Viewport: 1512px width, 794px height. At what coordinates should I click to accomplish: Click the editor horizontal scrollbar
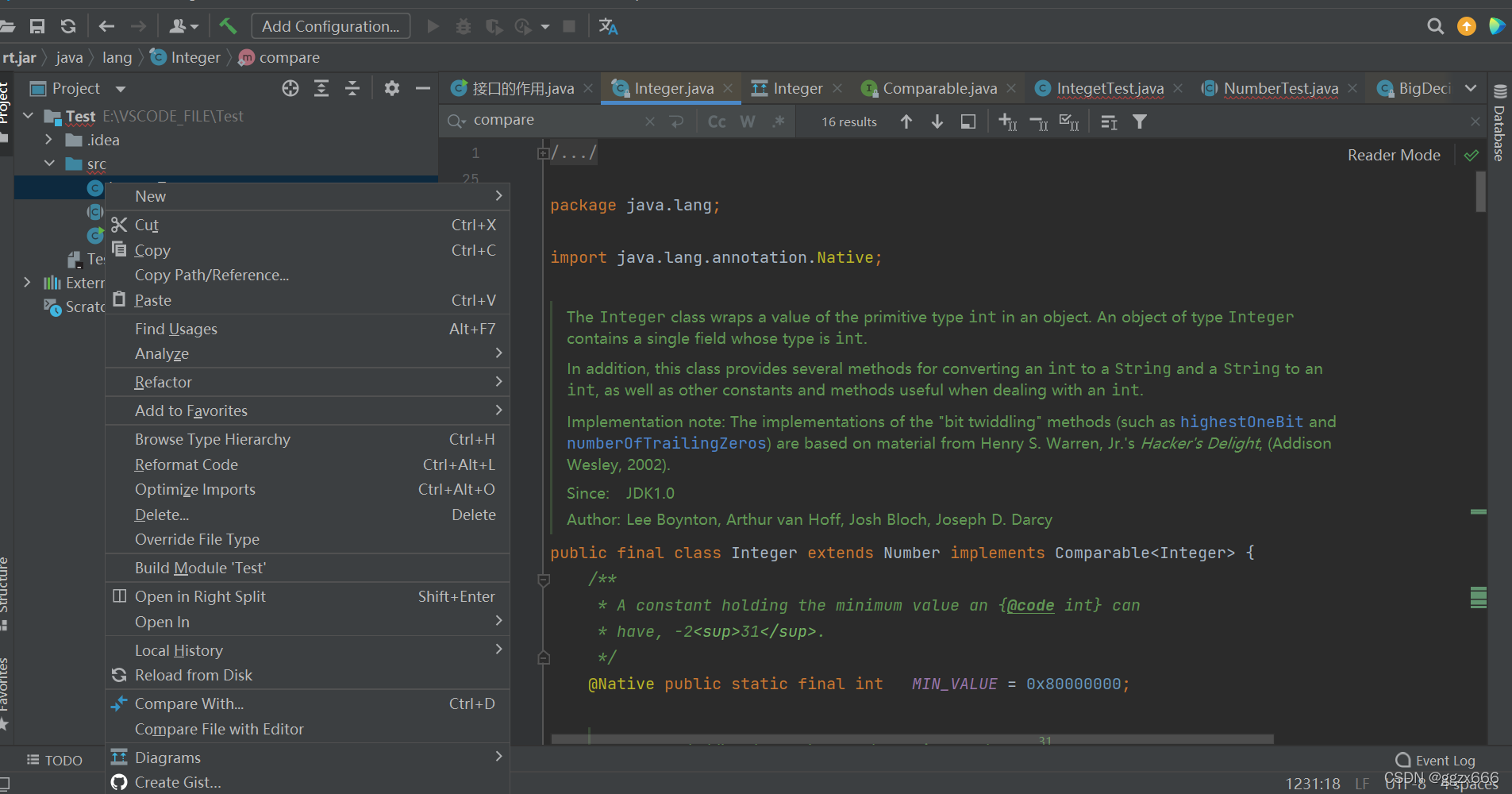(912, 739)
